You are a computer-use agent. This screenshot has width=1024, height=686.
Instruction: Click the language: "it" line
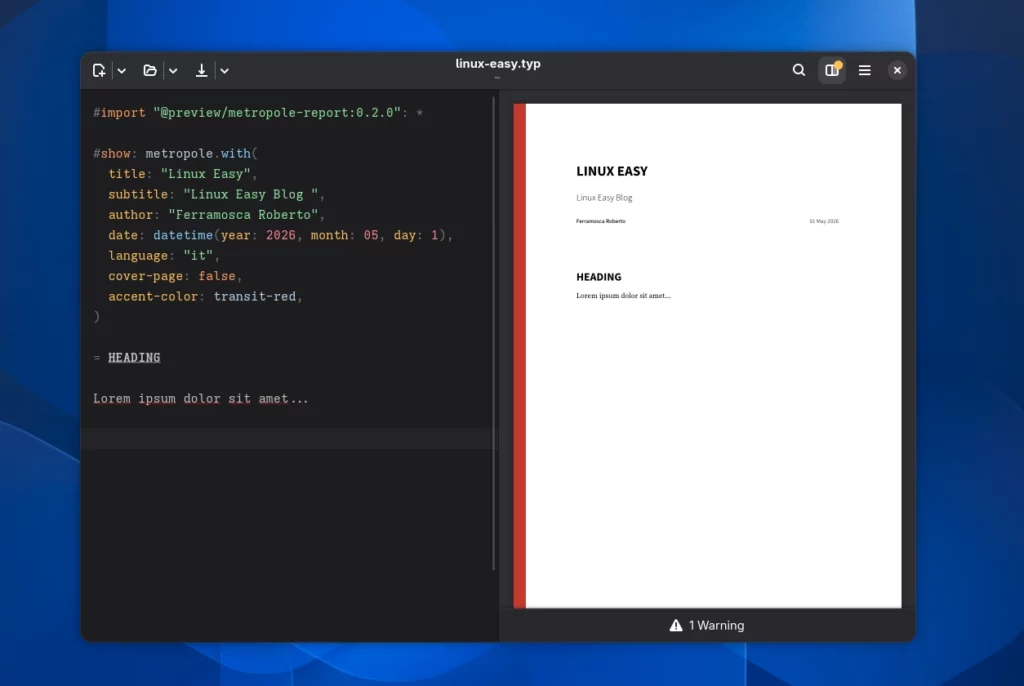click(164, 255)
